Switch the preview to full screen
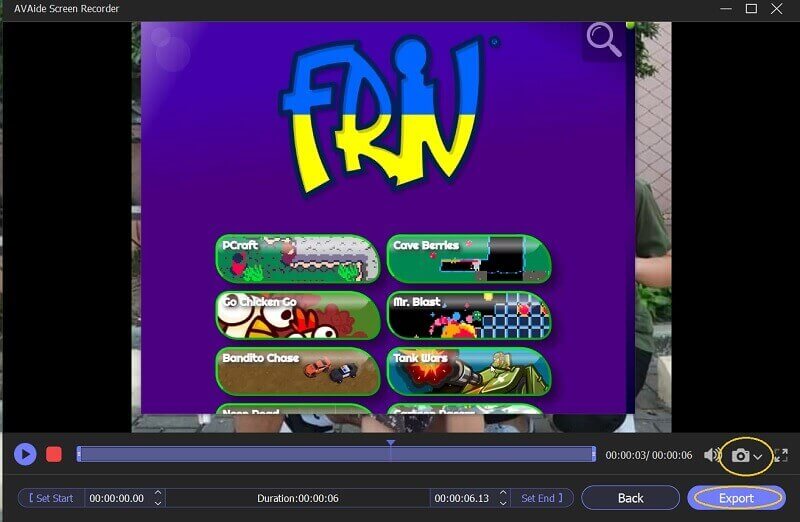Image resolution: width=800 pixels, height=522 pixels. pyautogui.click(x=781, y=455)
